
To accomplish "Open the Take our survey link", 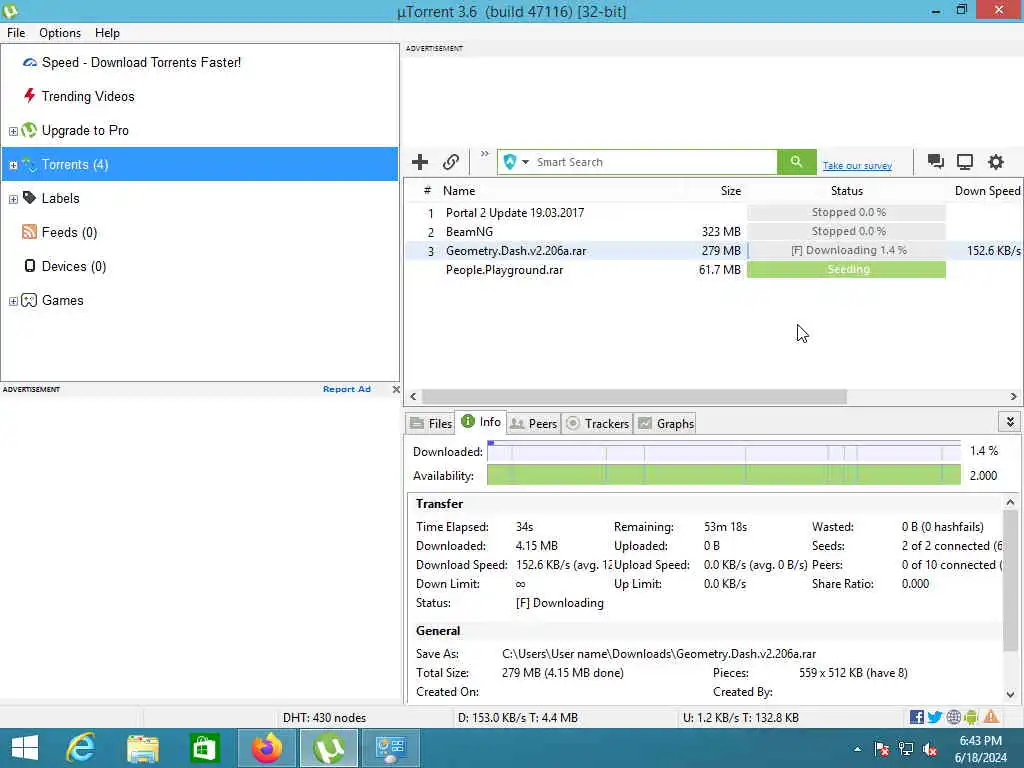I will point(857,166).
